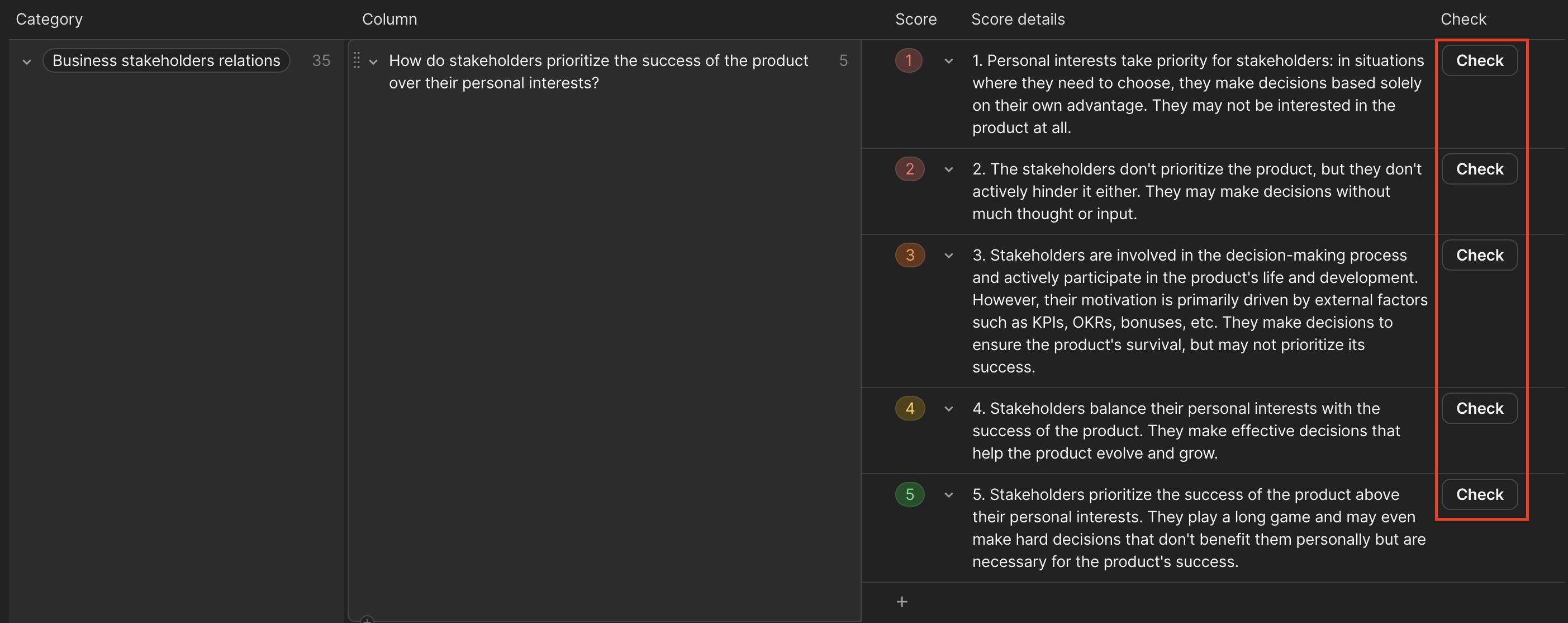Select the score badge 3
Viewport: 1568px width, 623px height.
pyautogui.click(x=909, y=254)
